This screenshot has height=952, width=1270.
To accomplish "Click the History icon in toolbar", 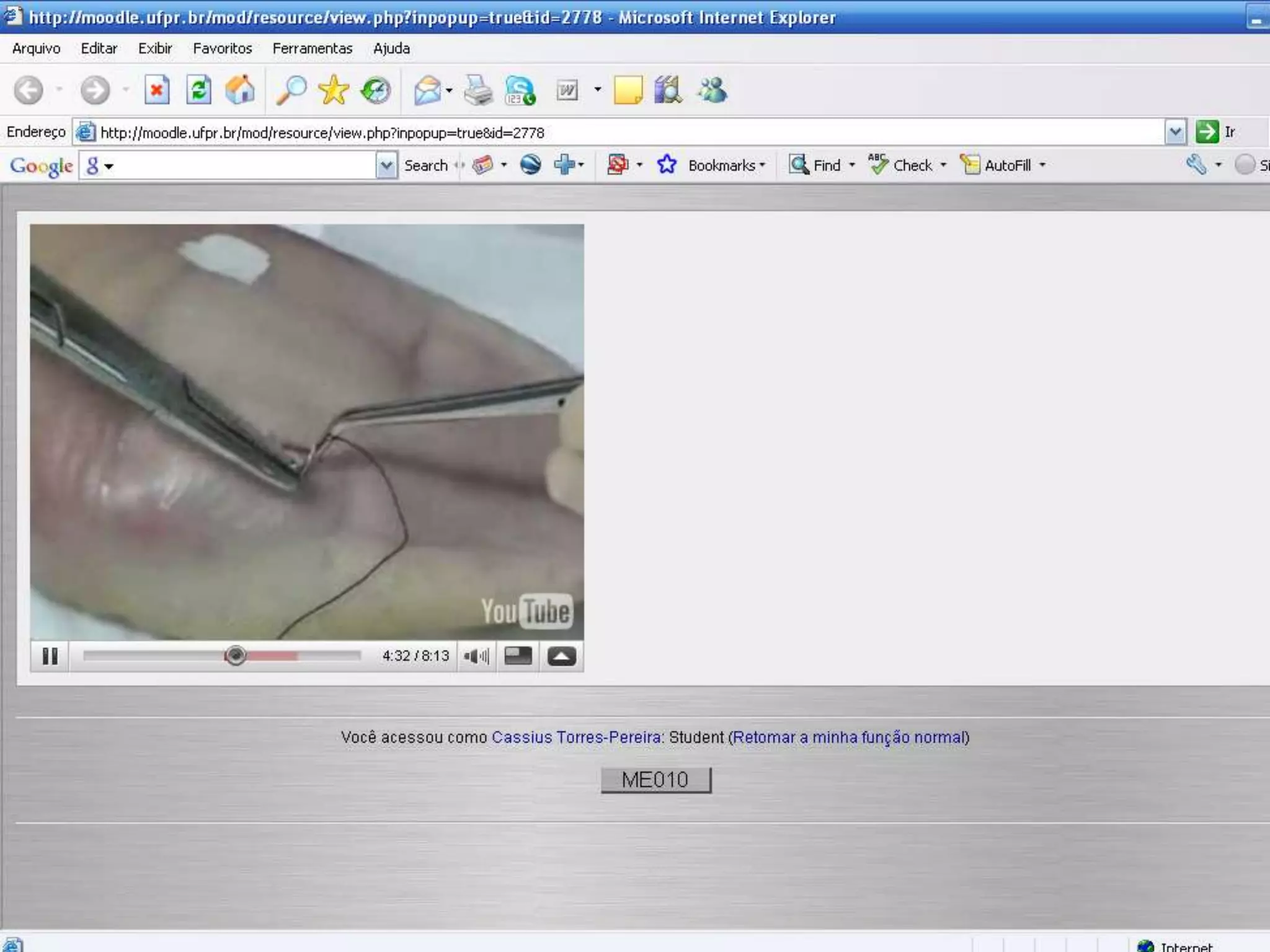I will (x=376, y=90).
